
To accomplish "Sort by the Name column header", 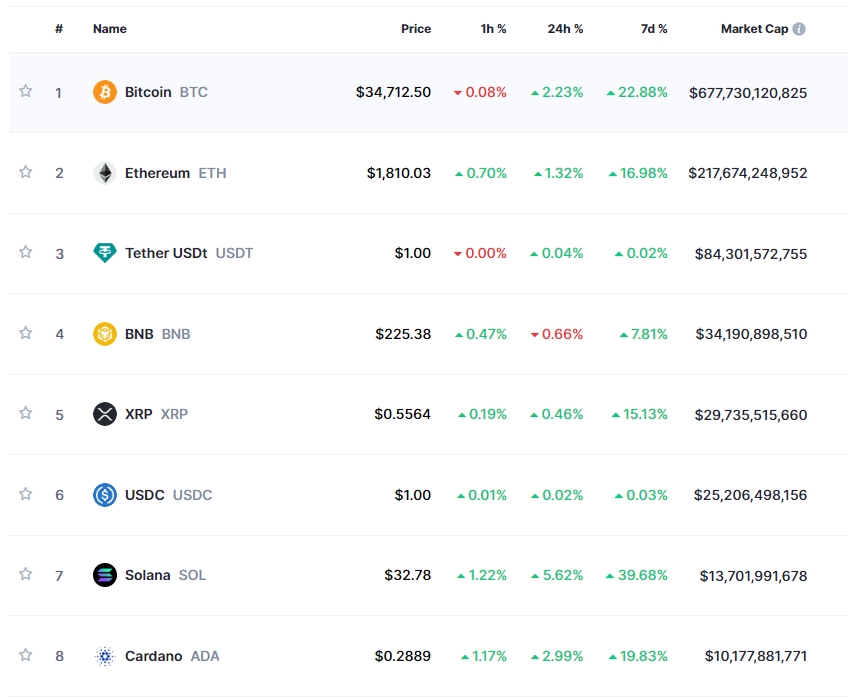I will click(x=110, y=29).
